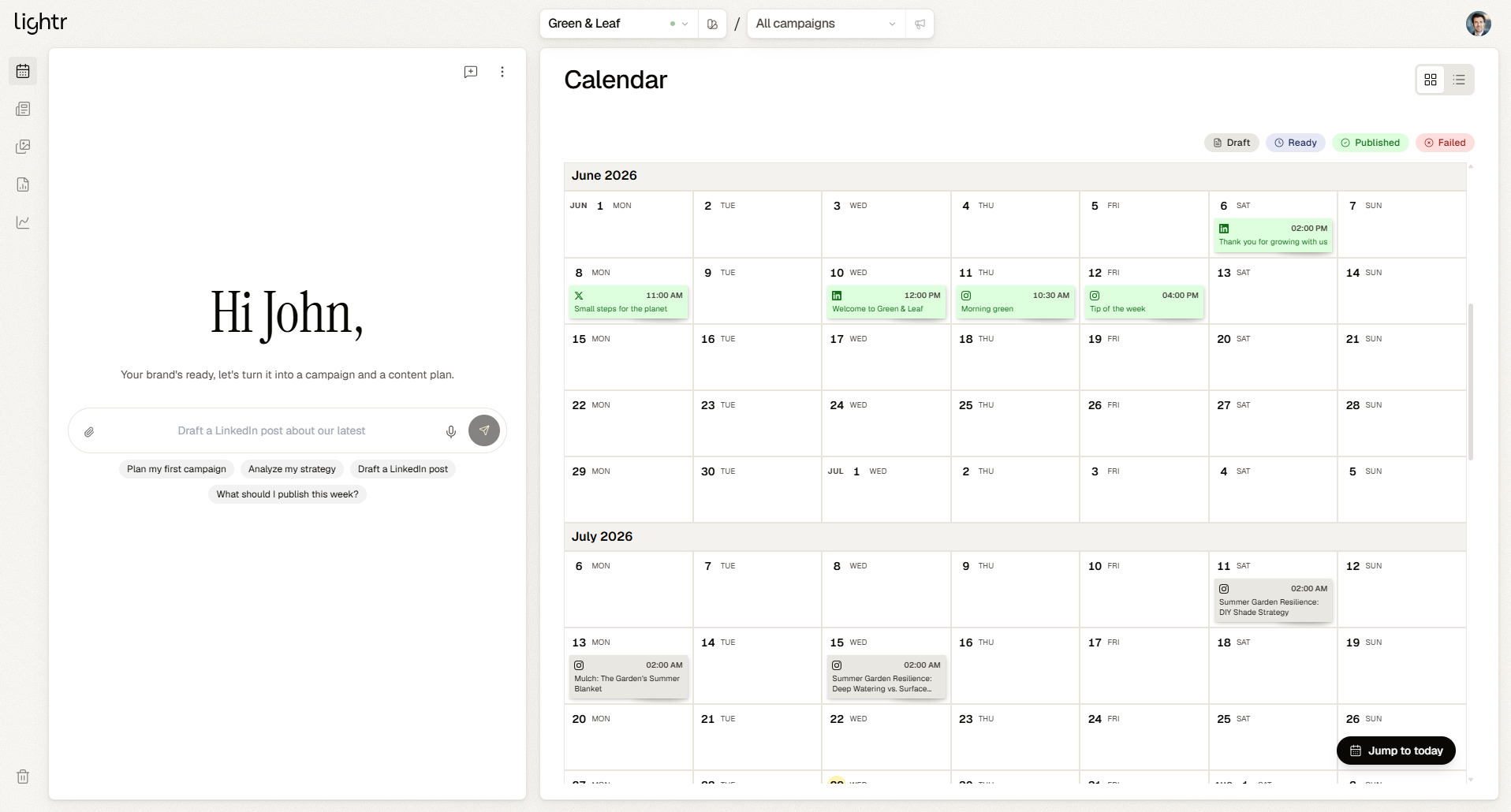Open the trash bin sidebar icon
Screen dimensions: 1511x812
pyautogui.click(x=23, y=777)
